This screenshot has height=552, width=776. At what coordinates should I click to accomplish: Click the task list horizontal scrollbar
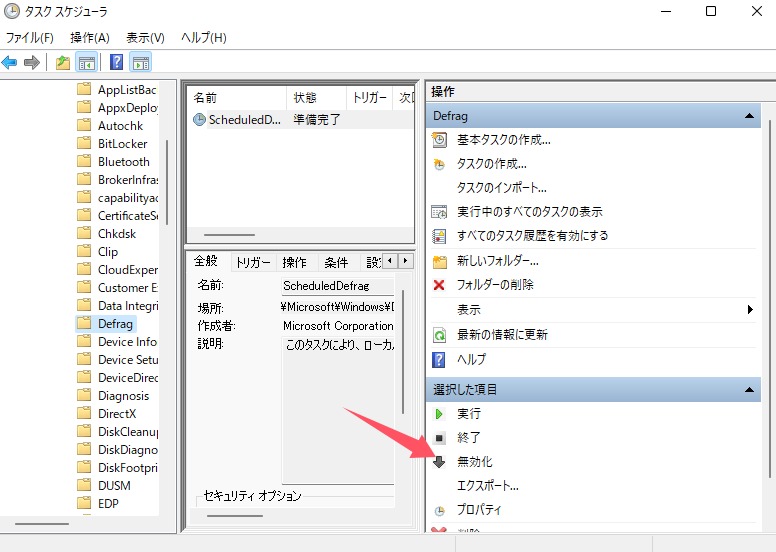pos(230,235)
